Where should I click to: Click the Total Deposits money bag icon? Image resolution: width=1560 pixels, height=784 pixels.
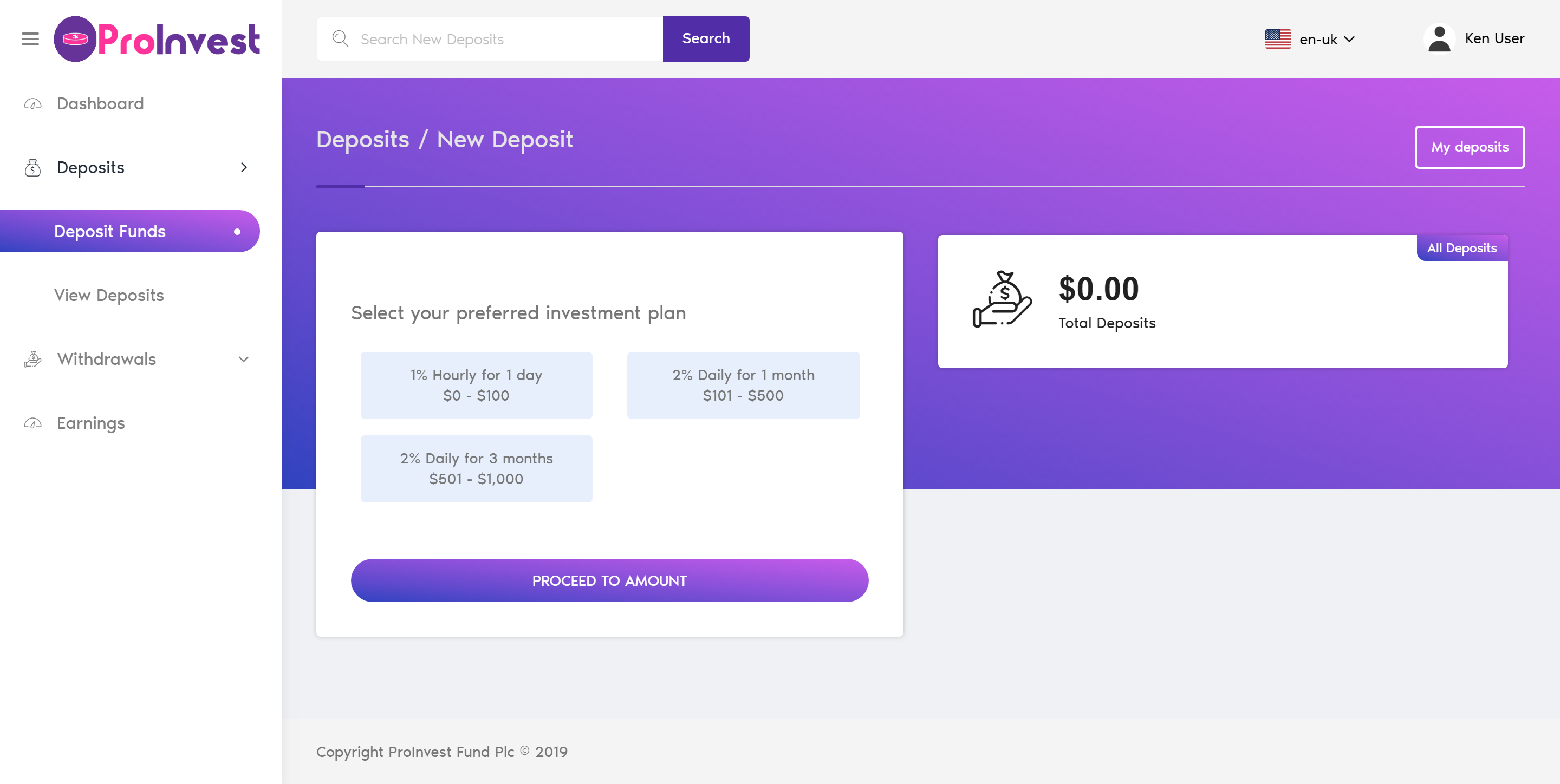pos(1002,299)
